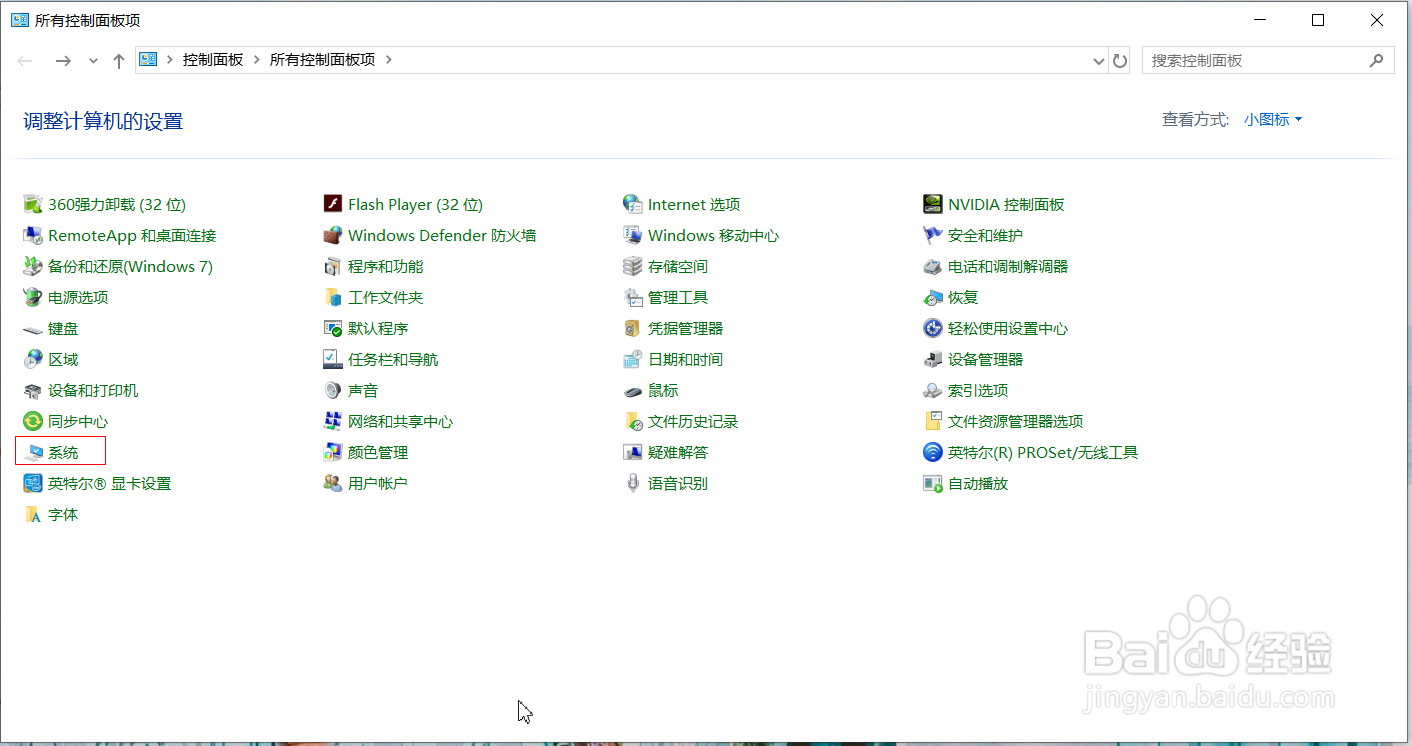Maximize the control panel window
Screen dimensions: 1412x746
(x=1318, y=20)
